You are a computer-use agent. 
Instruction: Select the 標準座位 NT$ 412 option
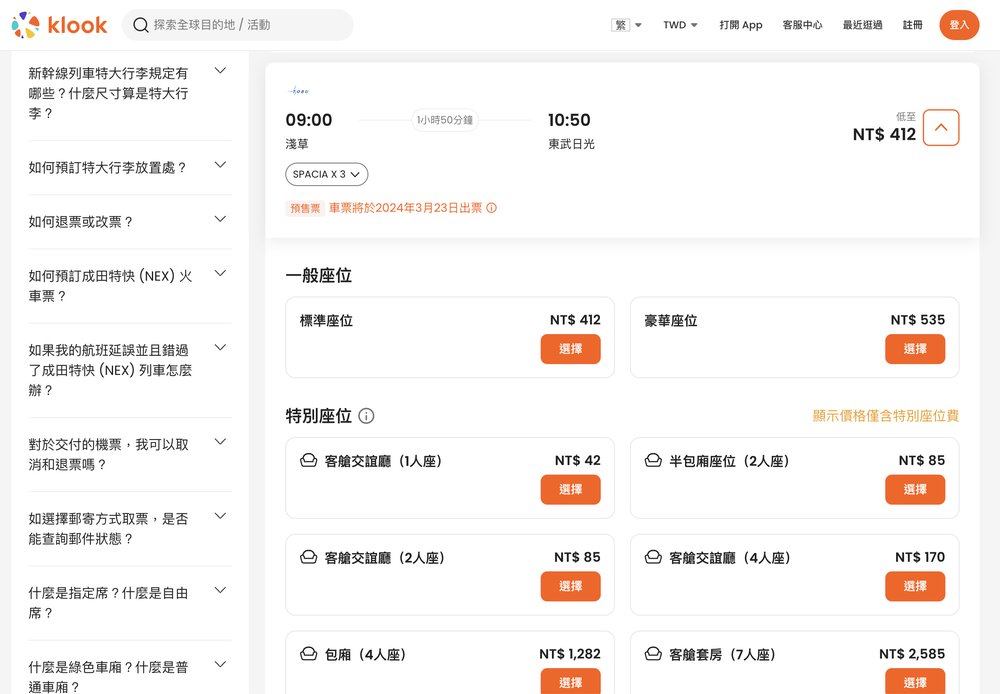coord(570,349)
